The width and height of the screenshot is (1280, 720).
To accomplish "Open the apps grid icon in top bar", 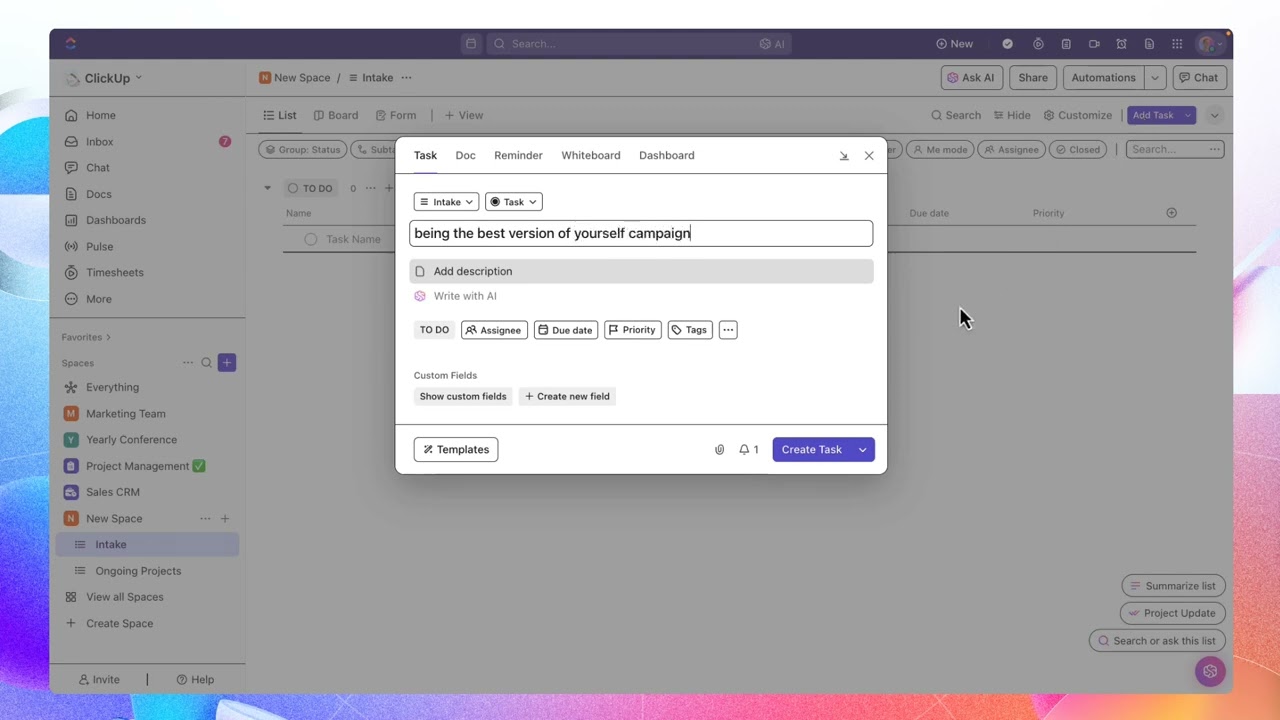I will coord(1177,44).
